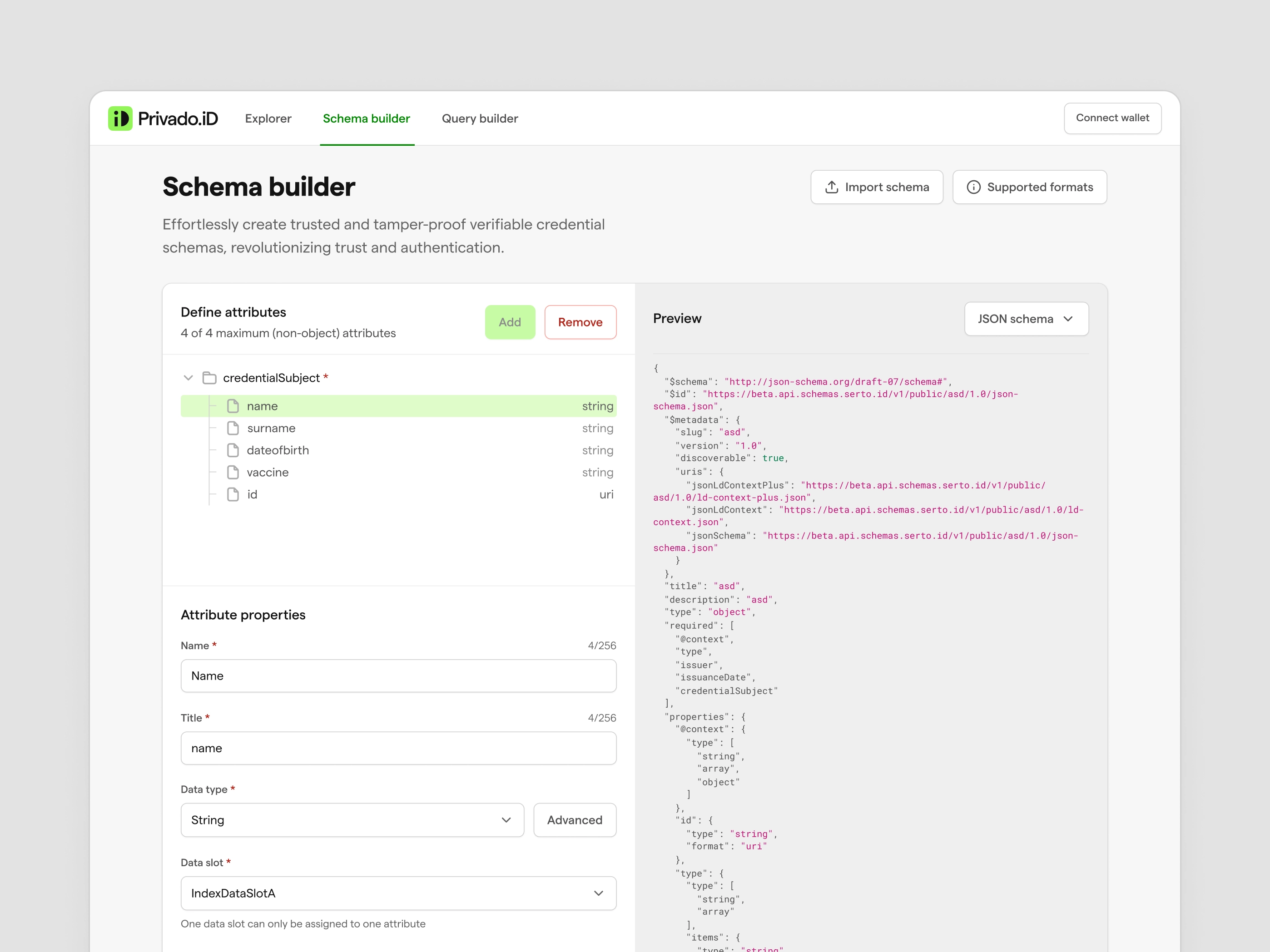Switch to the Query builder tab
This screenshot has height=952, width=1270.
479,118
